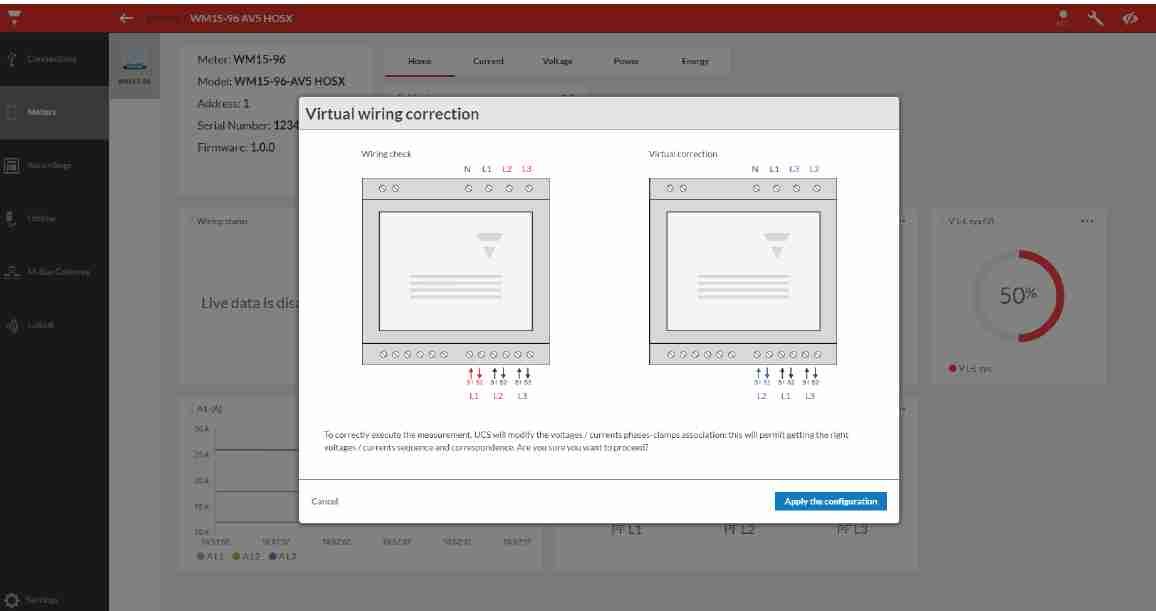The width and height of the screenshot is (1156, 611).
Task: Open the wrench tools icon
Action: tap(1096, 18)
